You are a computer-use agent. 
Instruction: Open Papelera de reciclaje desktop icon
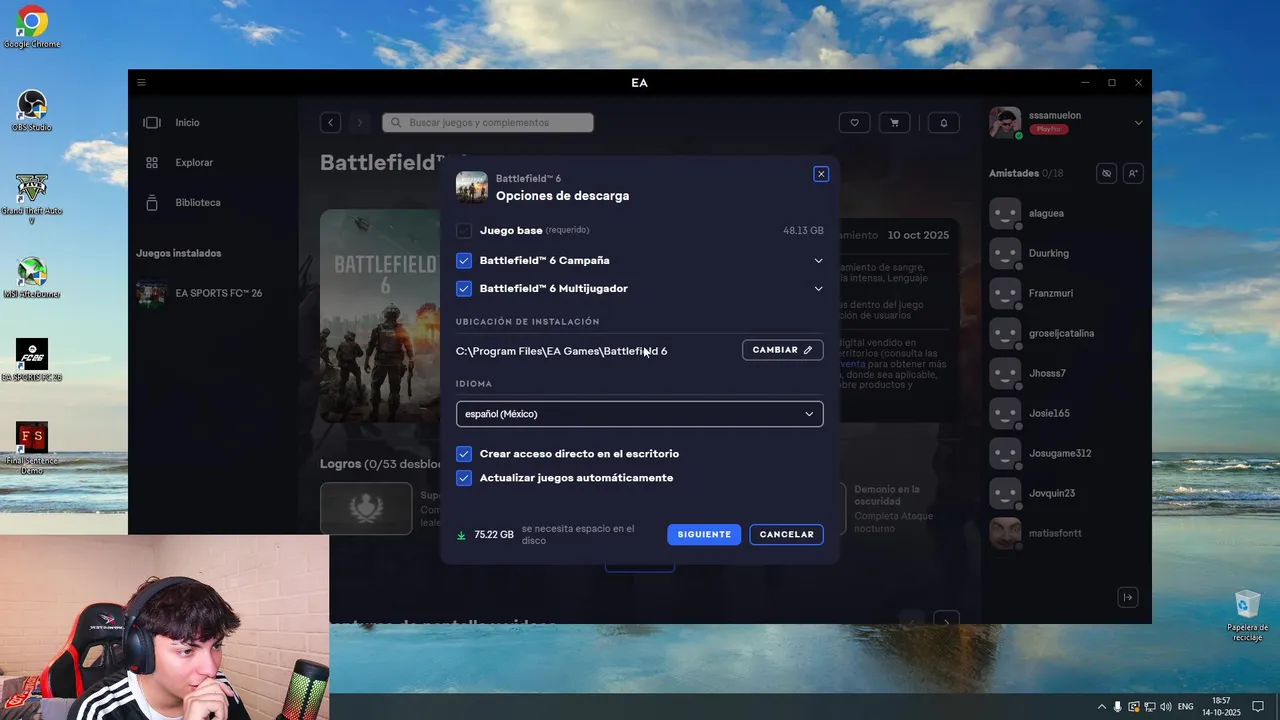[x=1247, y=616]
